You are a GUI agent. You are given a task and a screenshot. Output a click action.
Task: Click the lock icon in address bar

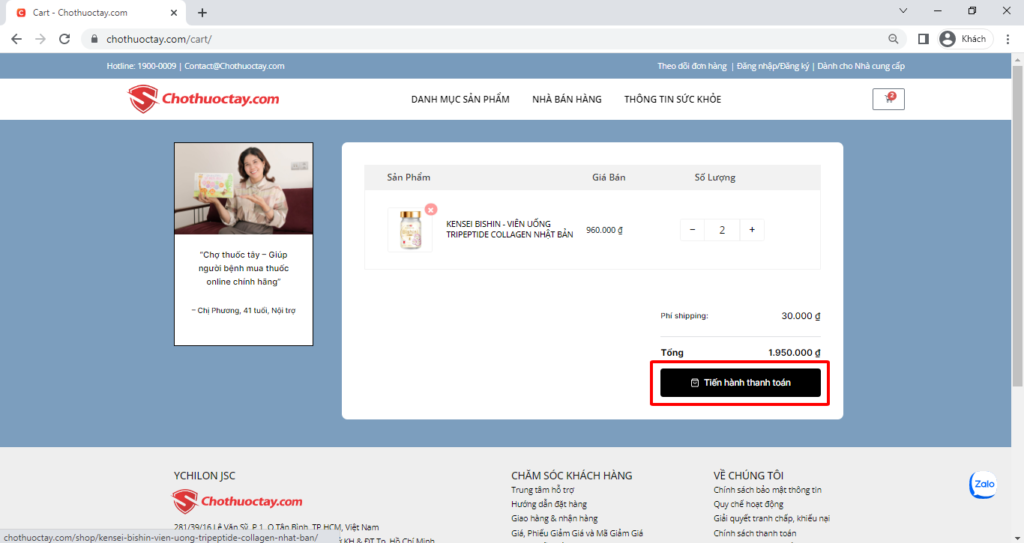[x=94, y=39]
